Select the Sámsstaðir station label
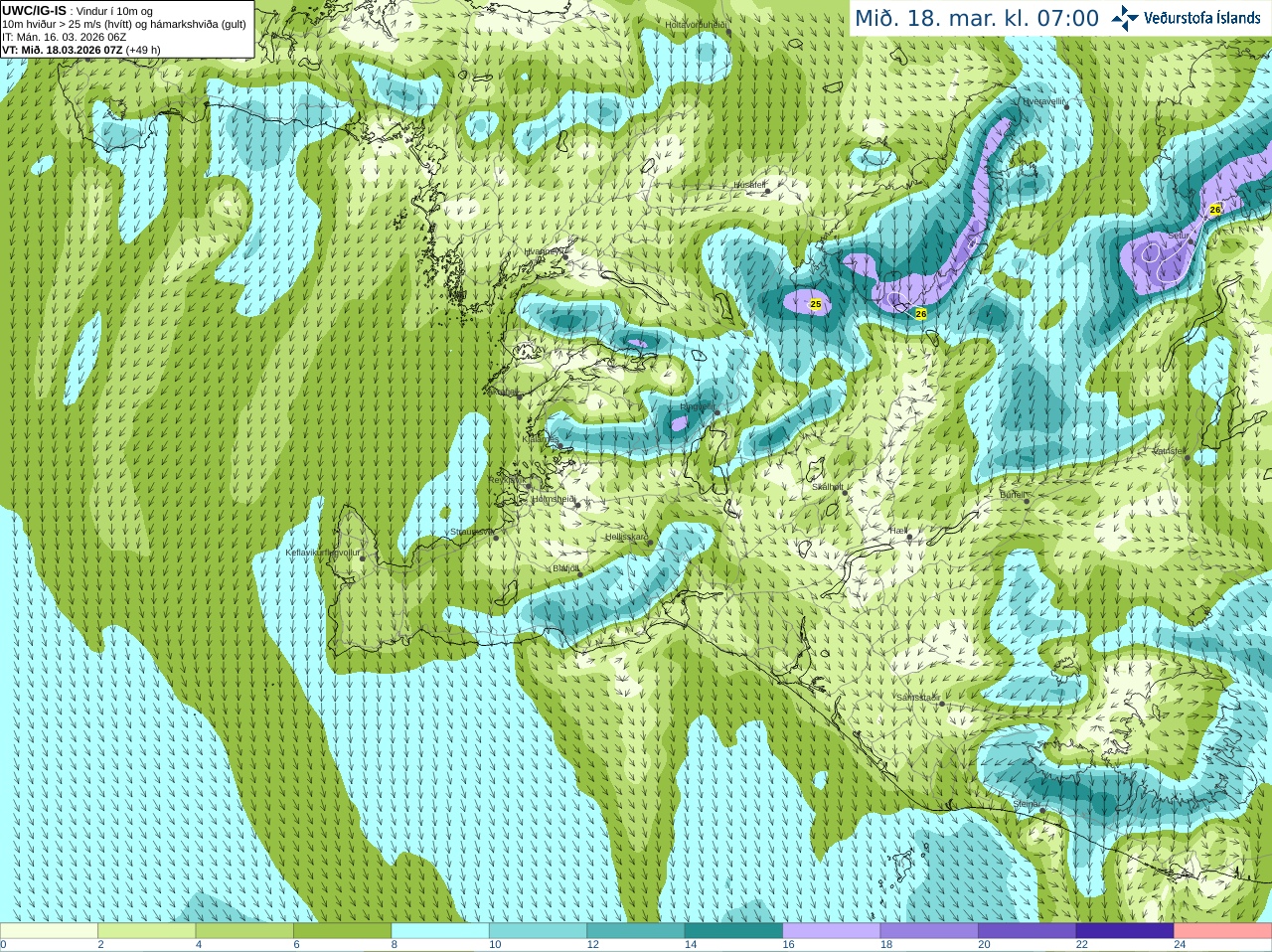Viewport: 1272px width, 952px height. tap(917, 698)
